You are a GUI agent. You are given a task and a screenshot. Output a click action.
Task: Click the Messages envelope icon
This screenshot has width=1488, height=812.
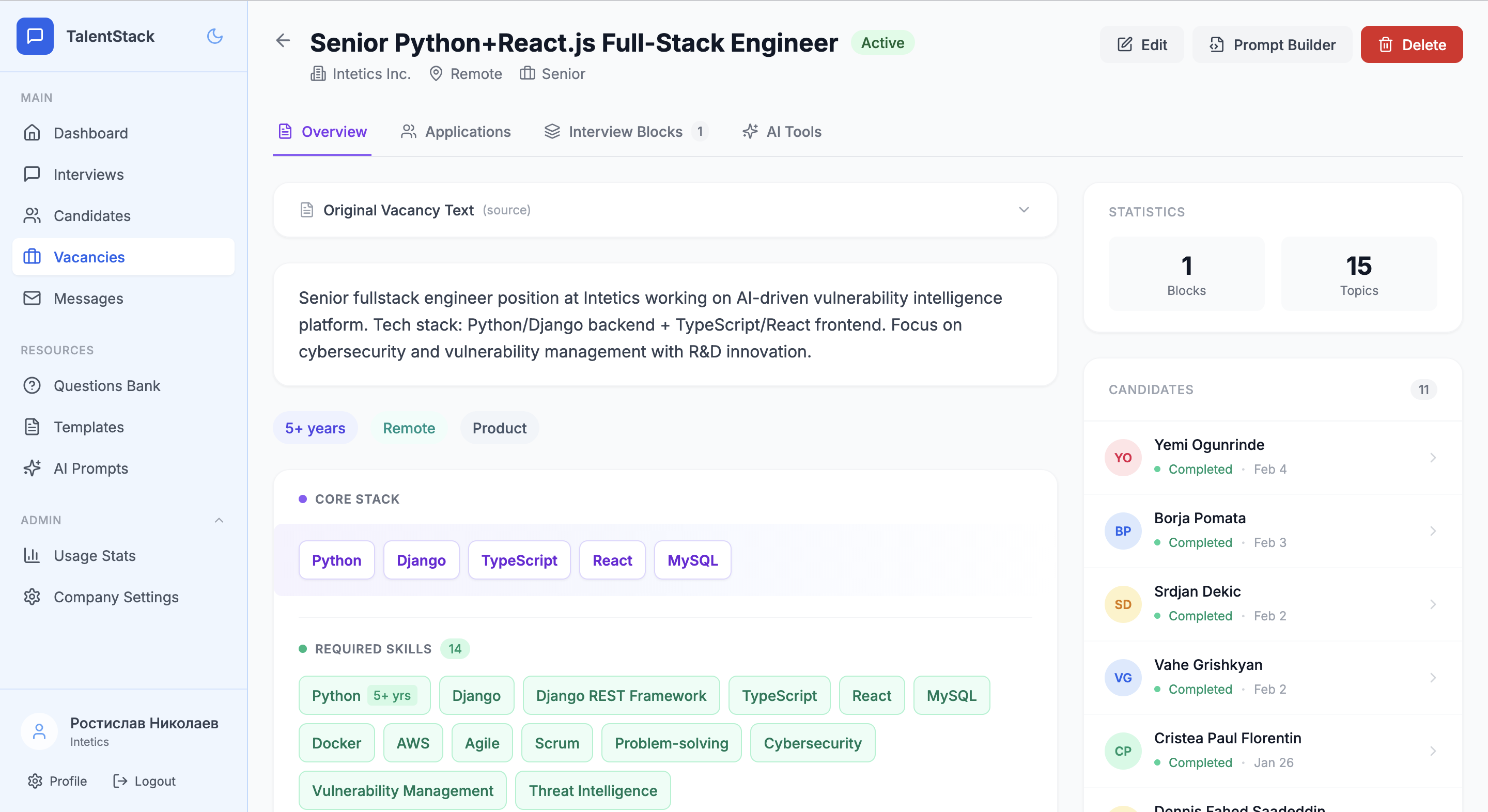click(32, 299)
